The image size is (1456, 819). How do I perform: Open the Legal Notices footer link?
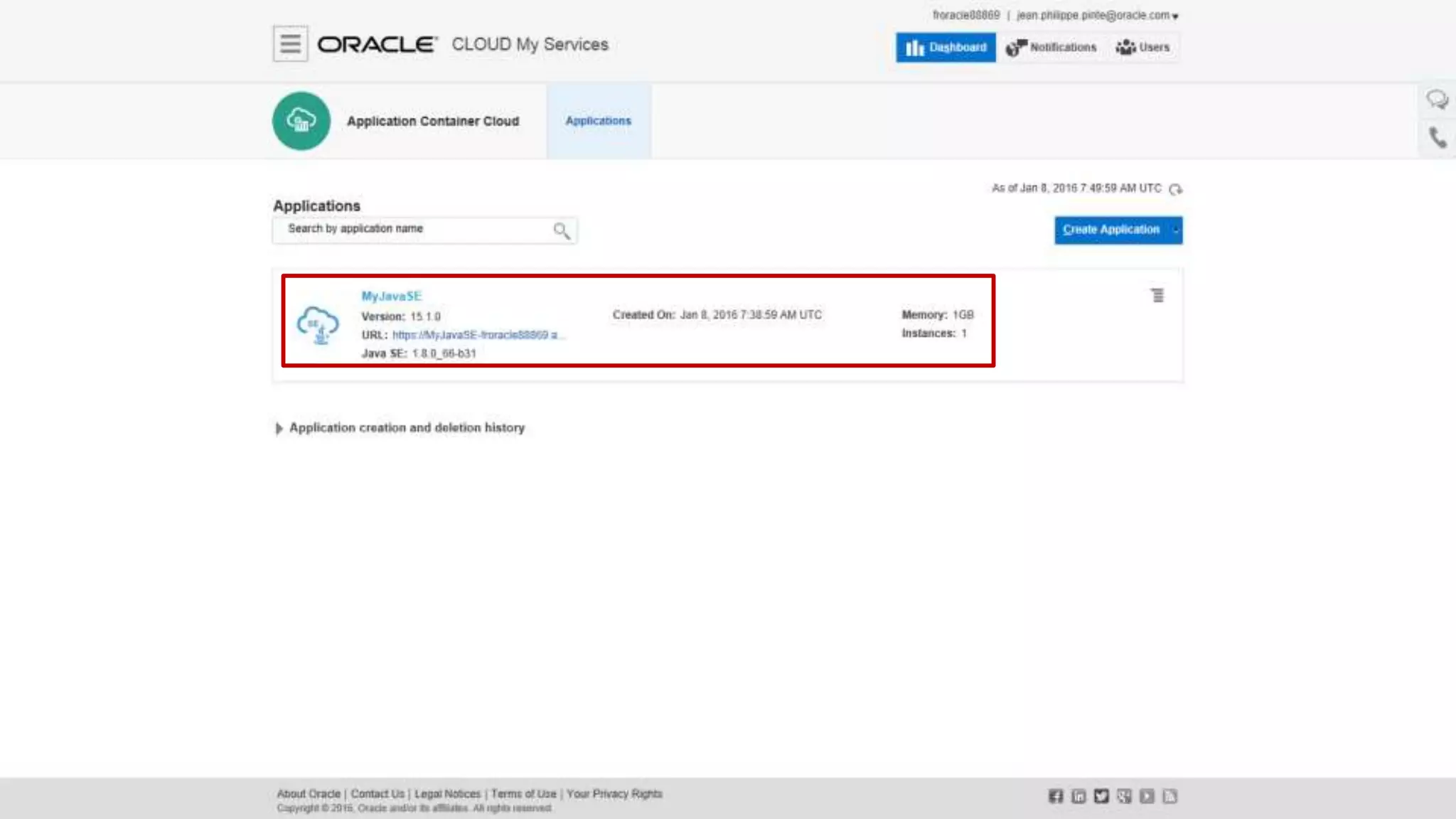tap(447, 793)
